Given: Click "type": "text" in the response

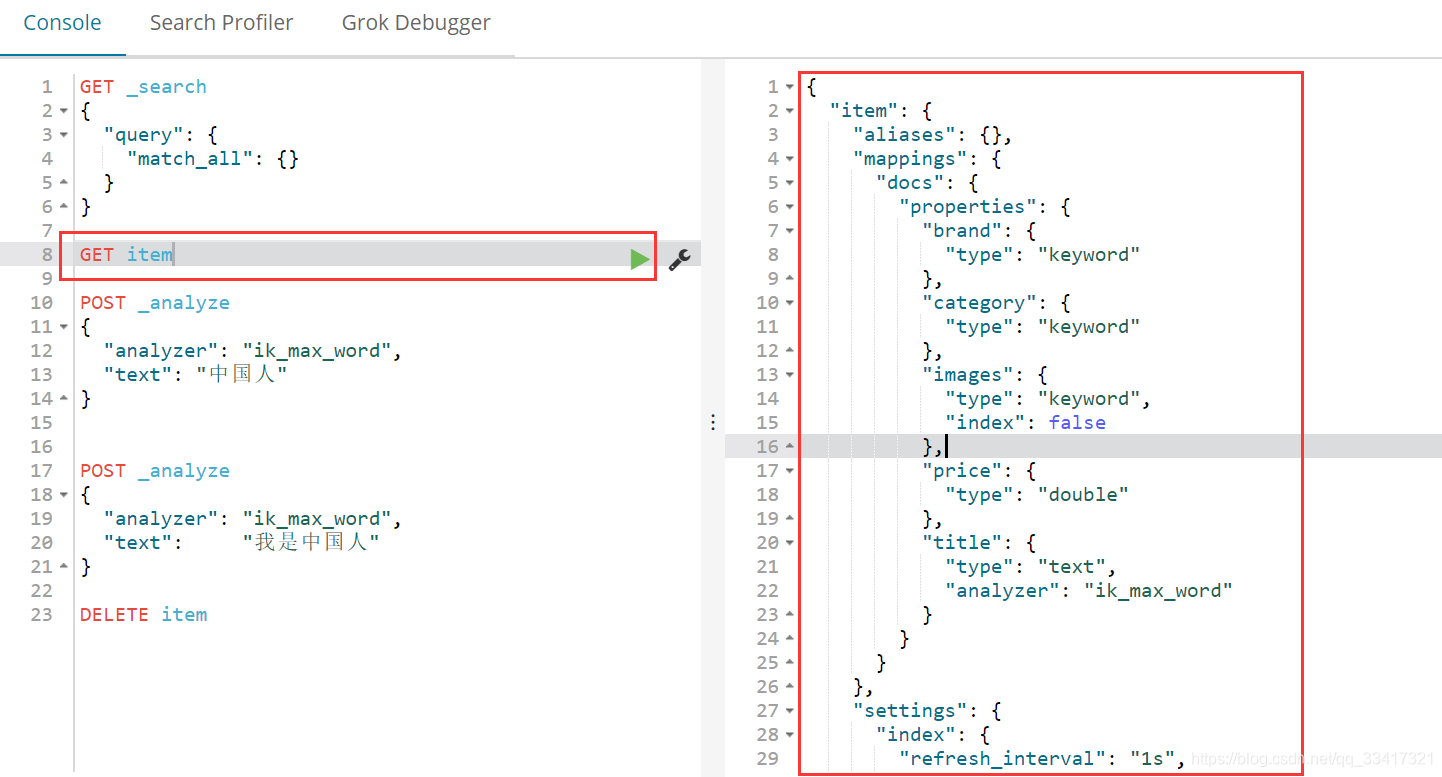Looking at the screenshot, I should (1030, 567).
